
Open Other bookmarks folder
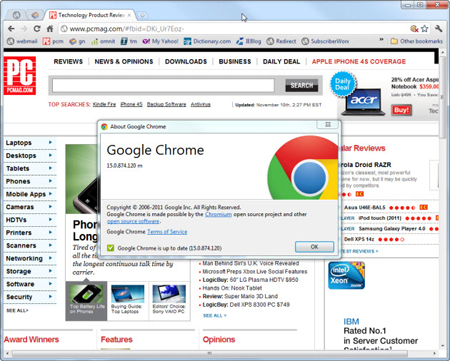[417, 41]
